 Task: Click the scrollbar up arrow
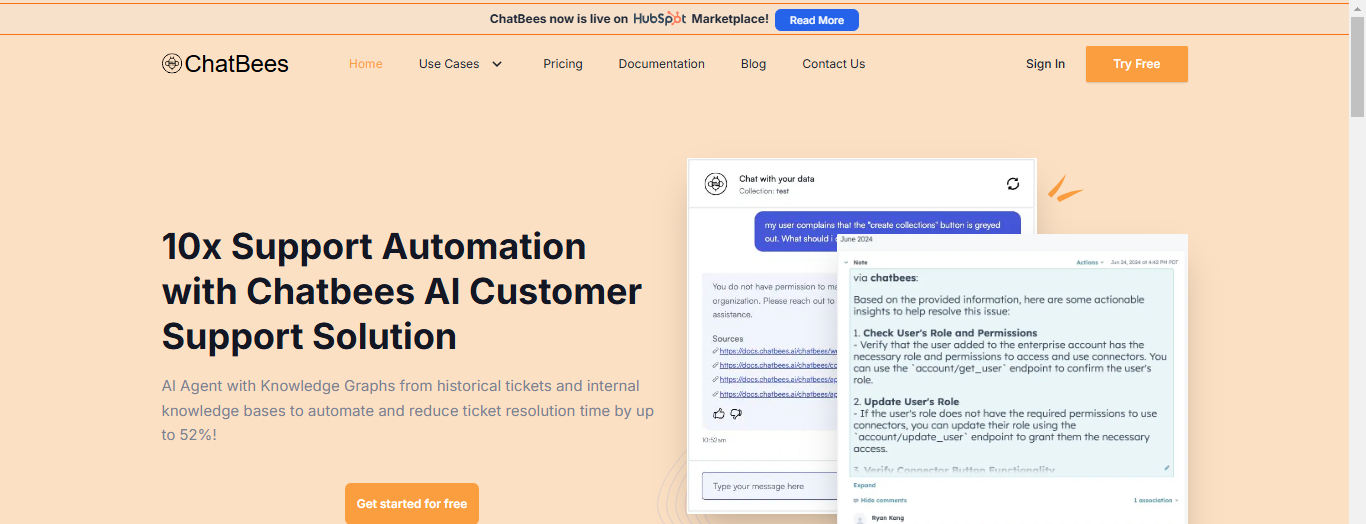pos(1357,8)
